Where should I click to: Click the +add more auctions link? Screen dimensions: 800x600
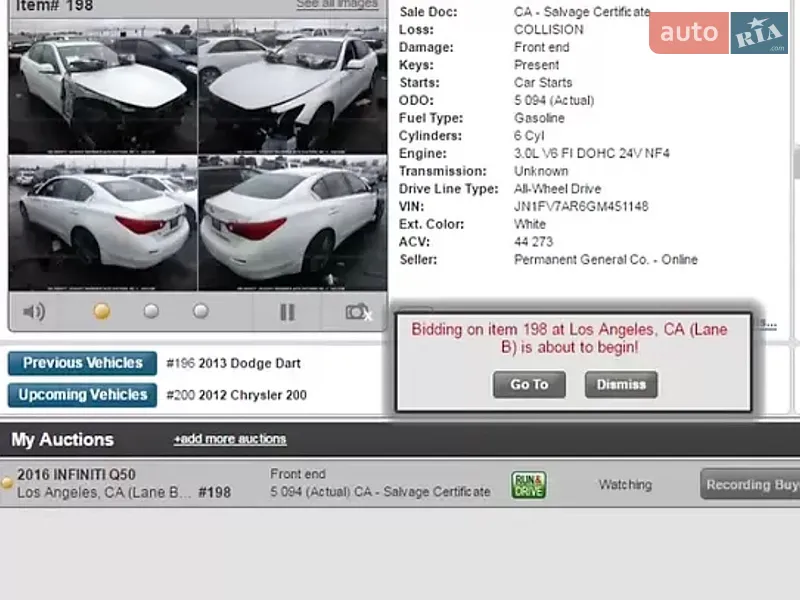coord(230,439)
